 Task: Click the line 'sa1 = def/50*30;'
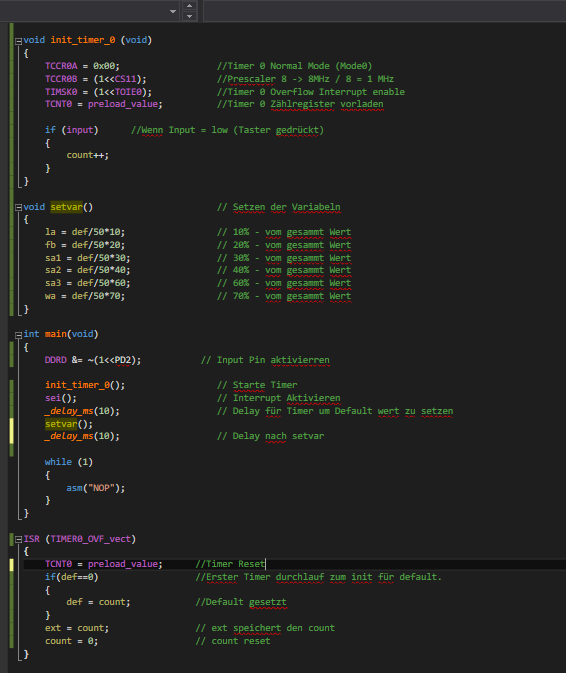pyautogui.click(x=88, y=258)
